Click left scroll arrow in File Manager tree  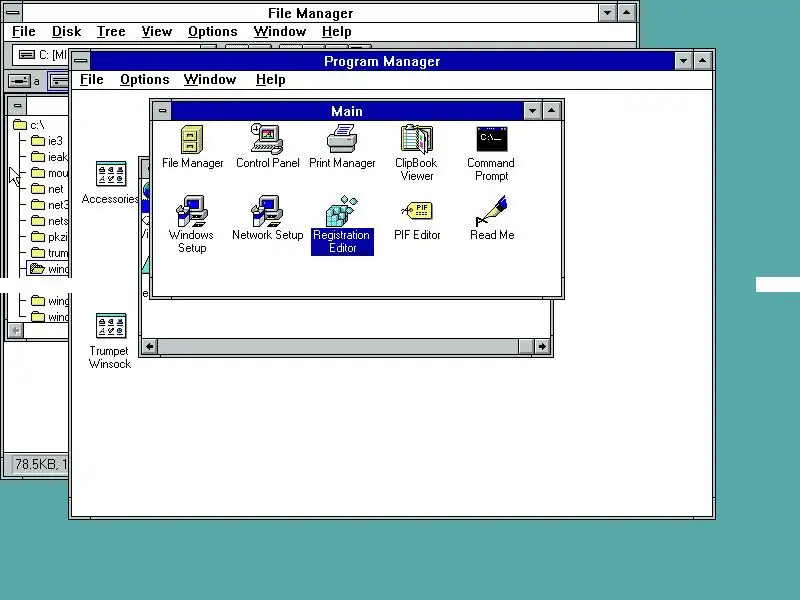coord(16,331)
